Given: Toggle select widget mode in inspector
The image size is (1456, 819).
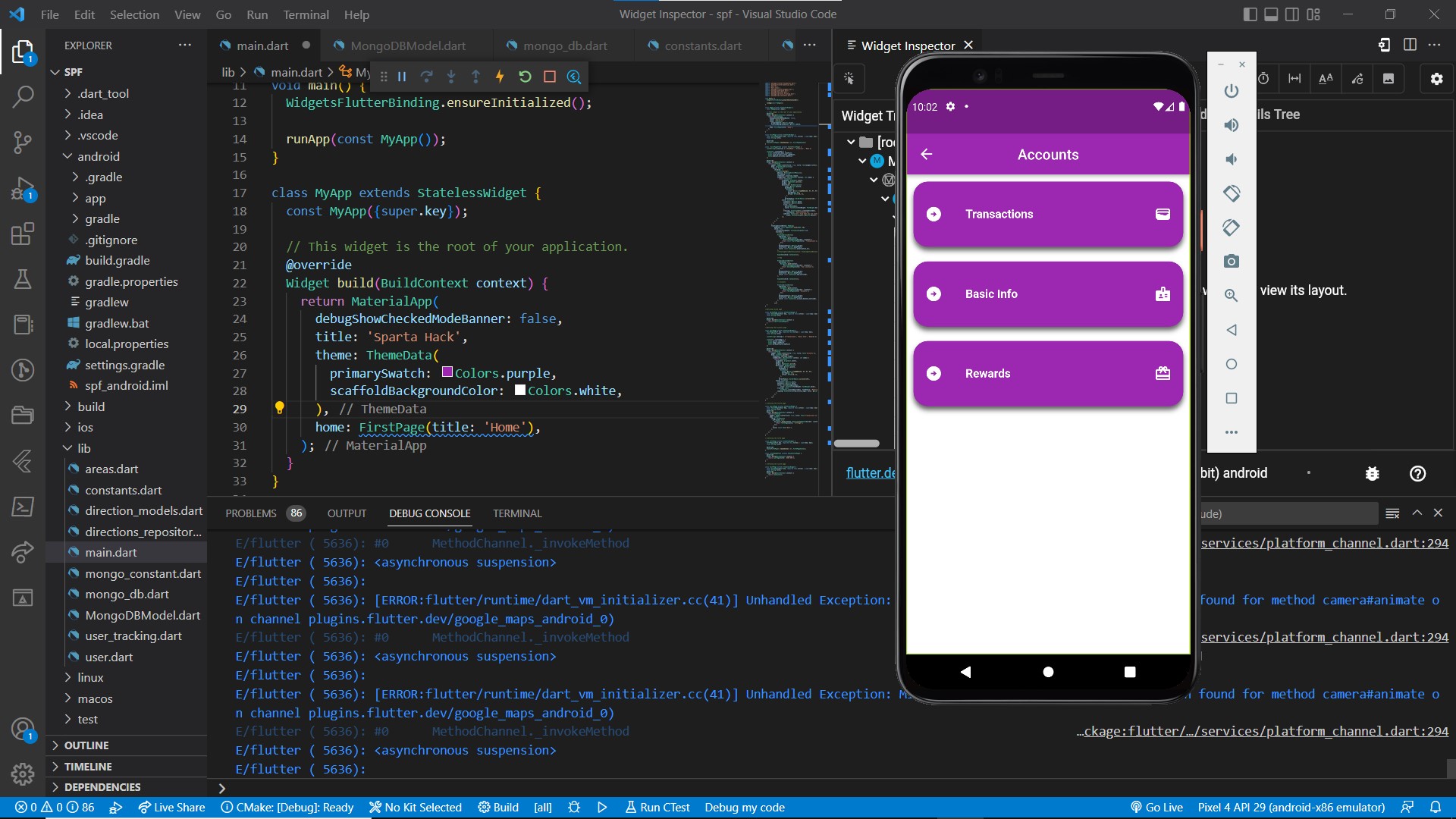Looking at the screenshot, I should pos(849,78).
